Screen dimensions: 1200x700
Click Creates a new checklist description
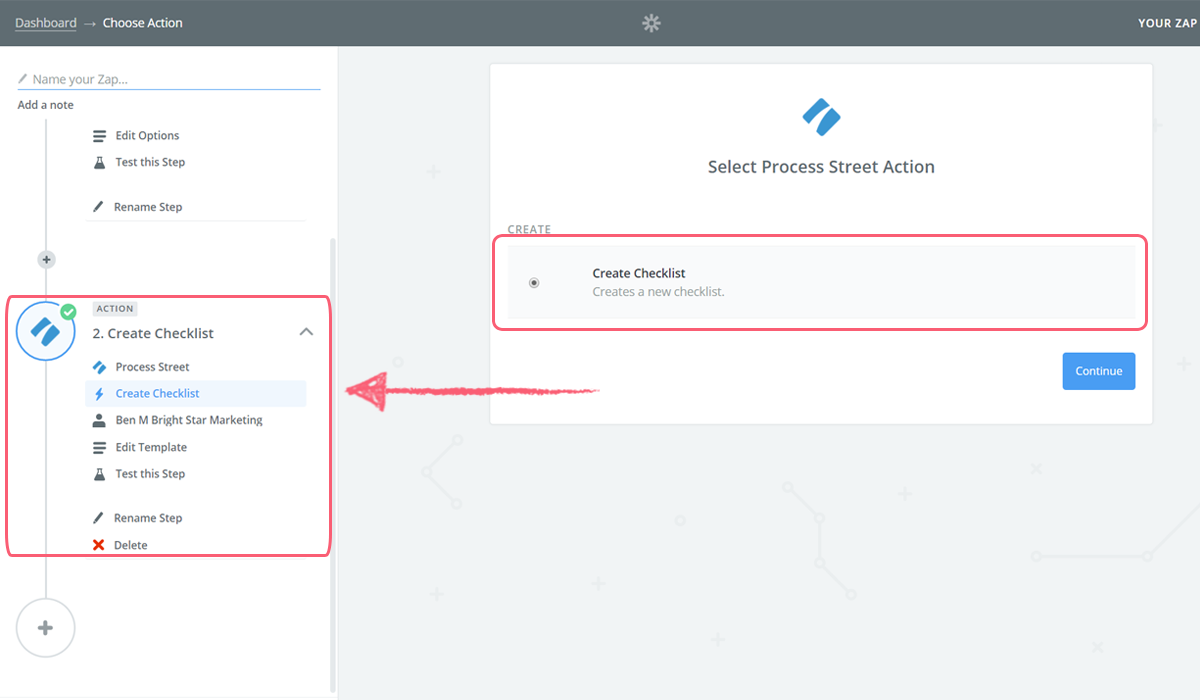click(658, 292)
